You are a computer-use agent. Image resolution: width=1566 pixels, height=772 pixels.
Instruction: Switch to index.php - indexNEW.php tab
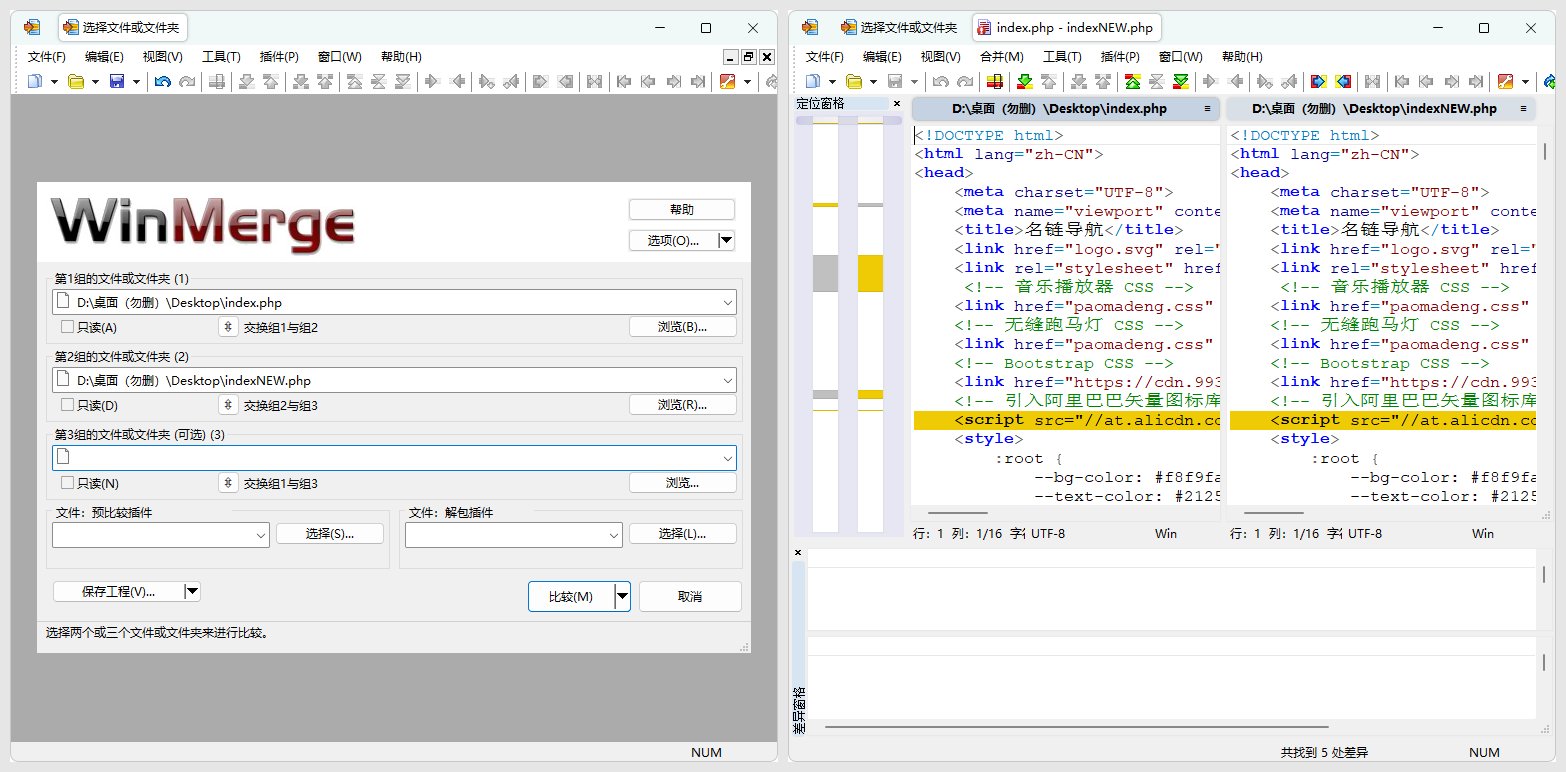(x=1066, y=28)
